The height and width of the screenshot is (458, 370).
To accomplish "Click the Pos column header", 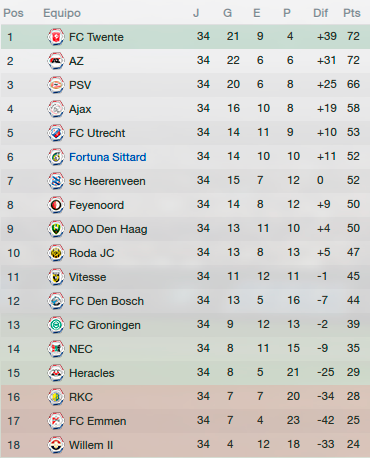I will 13,13.
